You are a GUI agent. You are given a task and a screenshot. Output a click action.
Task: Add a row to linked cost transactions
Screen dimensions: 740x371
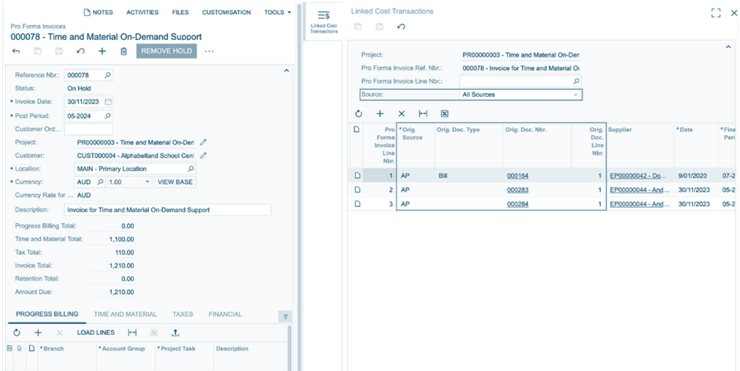(x=380, y=114)
